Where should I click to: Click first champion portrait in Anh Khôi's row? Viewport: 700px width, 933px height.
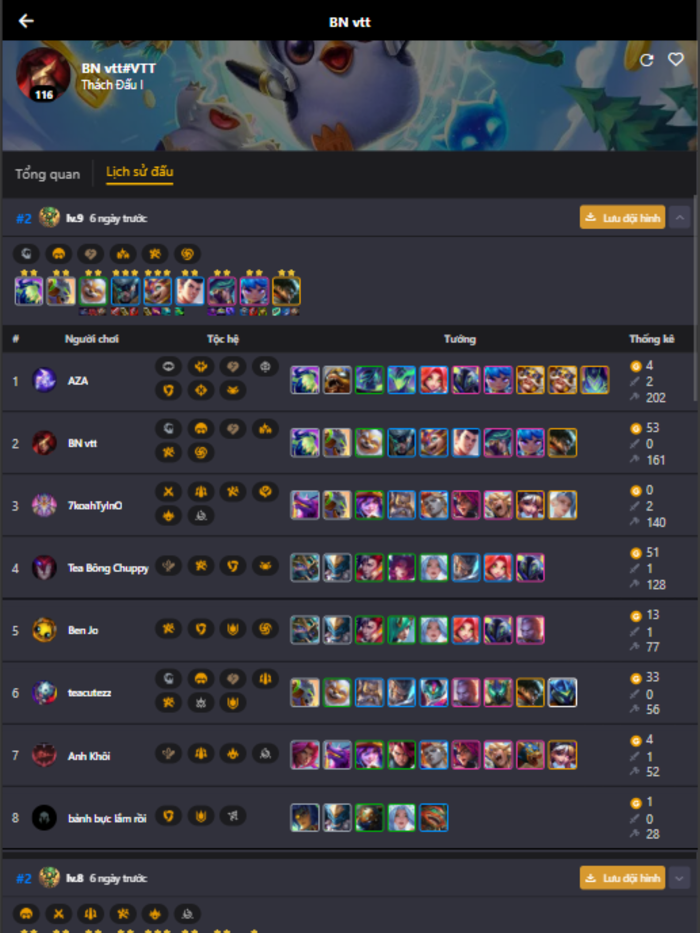305,754
